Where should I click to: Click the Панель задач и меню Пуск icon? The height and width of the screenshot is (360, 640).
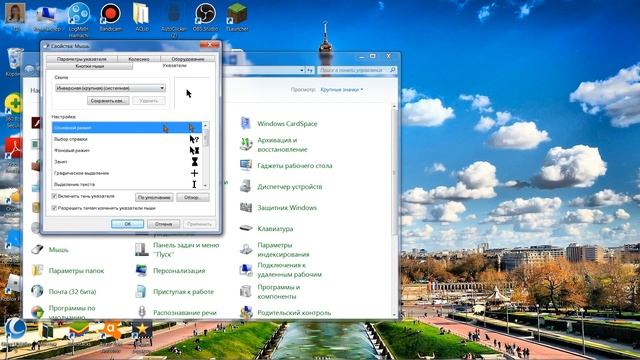click(x=141, y=249)
